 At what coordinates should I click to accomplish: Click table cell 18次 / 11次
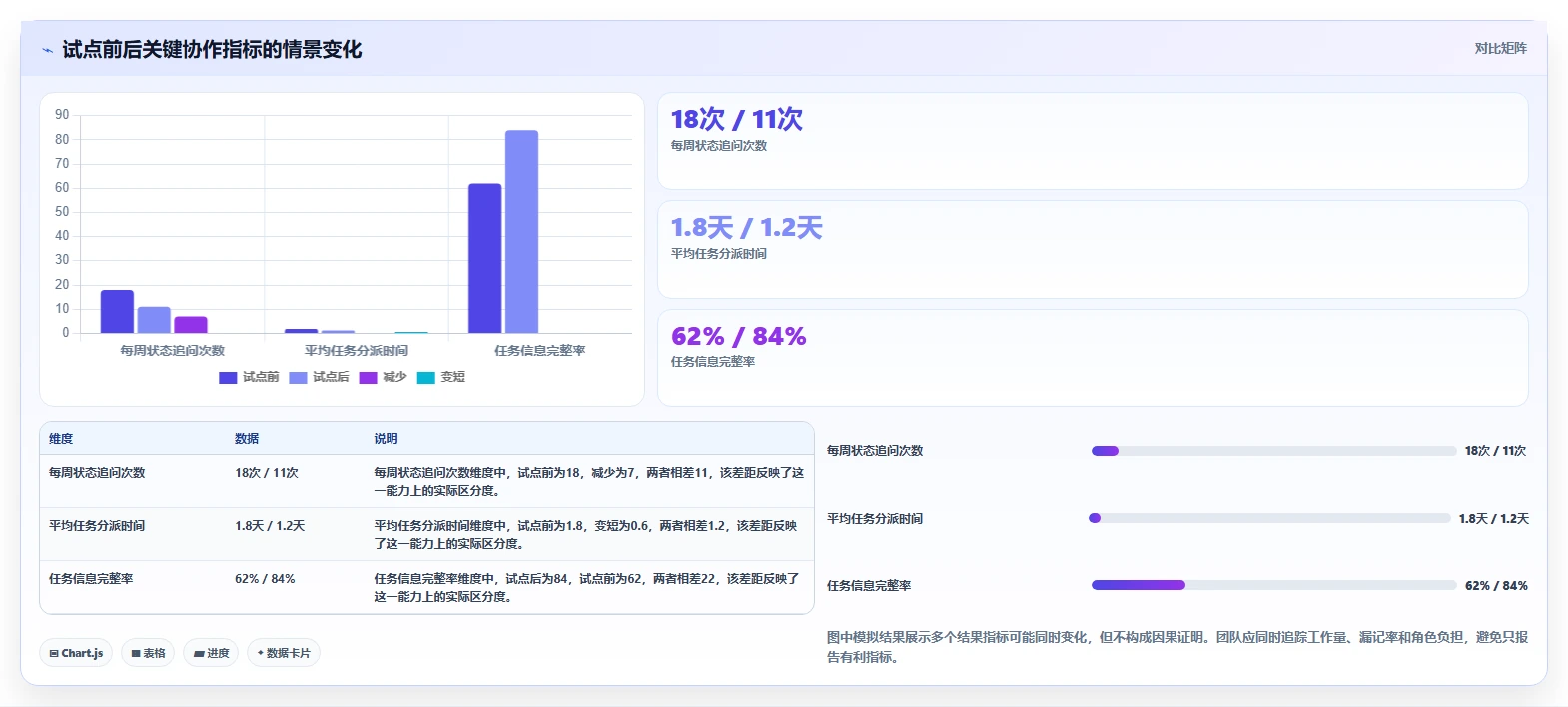267,473
